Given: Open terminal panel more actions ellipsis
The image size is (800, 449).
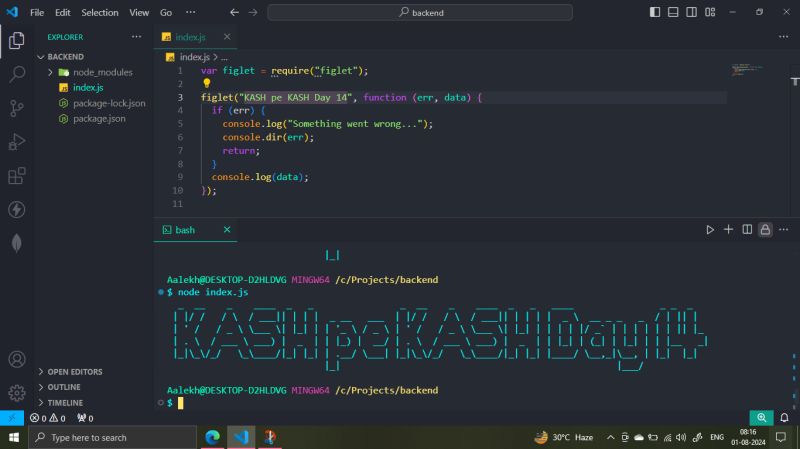Looking at the screenshot, I should [784, 230].
